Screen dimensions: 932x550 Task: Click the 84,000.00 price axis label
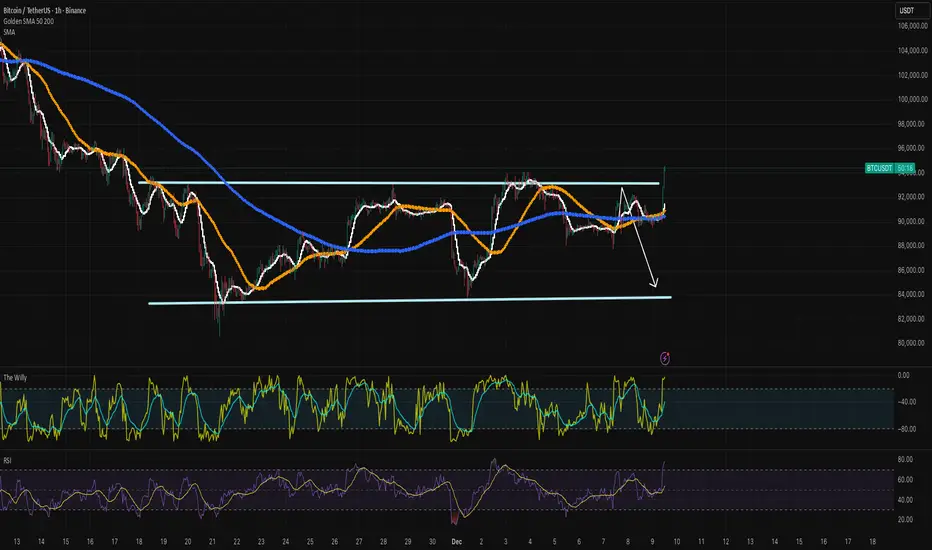click(911, 294)
